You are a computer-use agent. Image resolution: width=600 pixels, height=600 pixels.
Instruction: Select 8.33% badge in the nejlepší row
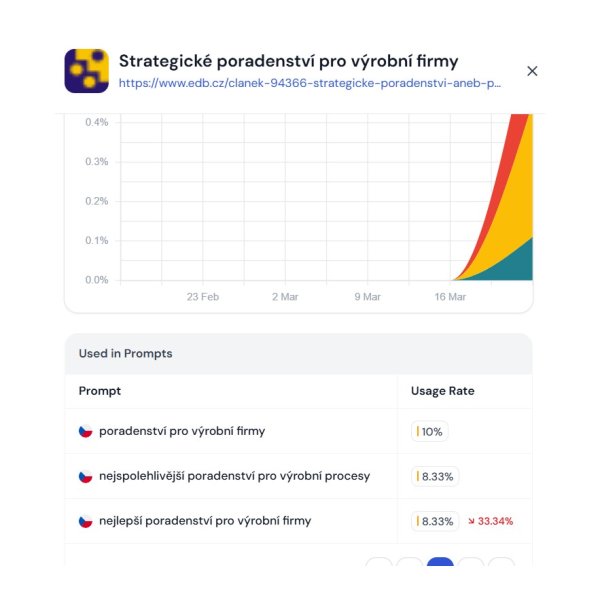click(x=436, y=521)
